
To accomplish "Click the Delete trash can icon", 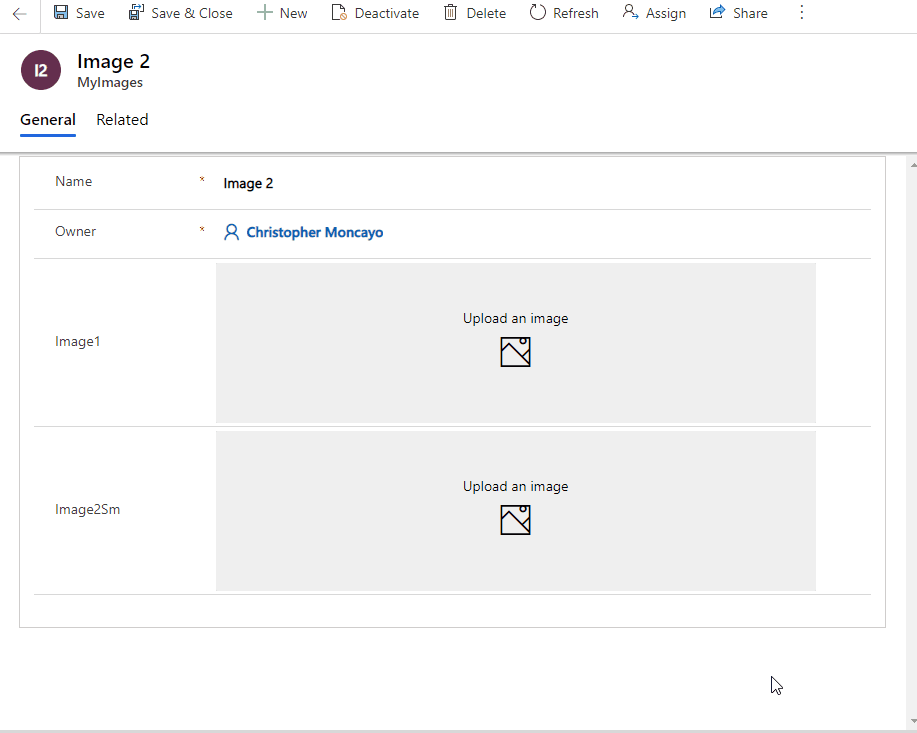I will pyautogui.click(x=451, y=13).
